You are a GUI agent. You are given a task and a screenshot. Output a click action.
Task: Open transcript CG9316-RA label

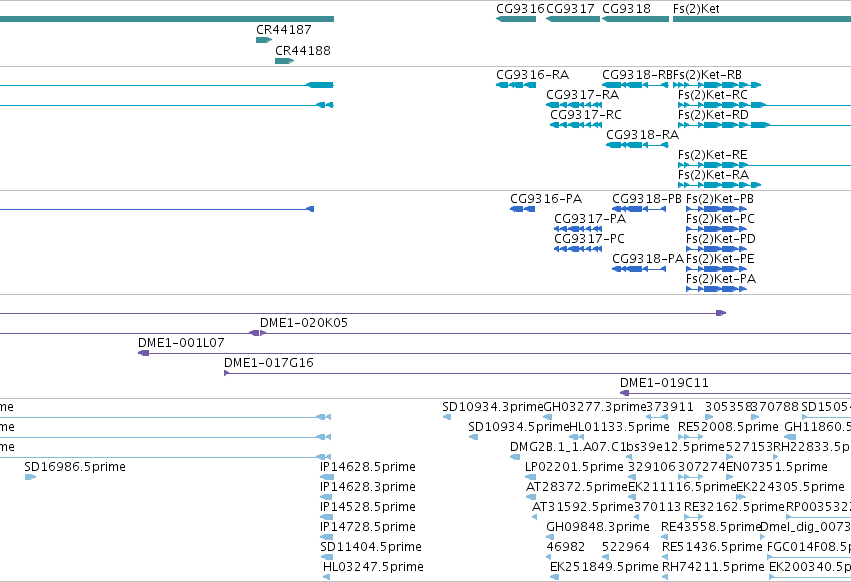point(532,75)
